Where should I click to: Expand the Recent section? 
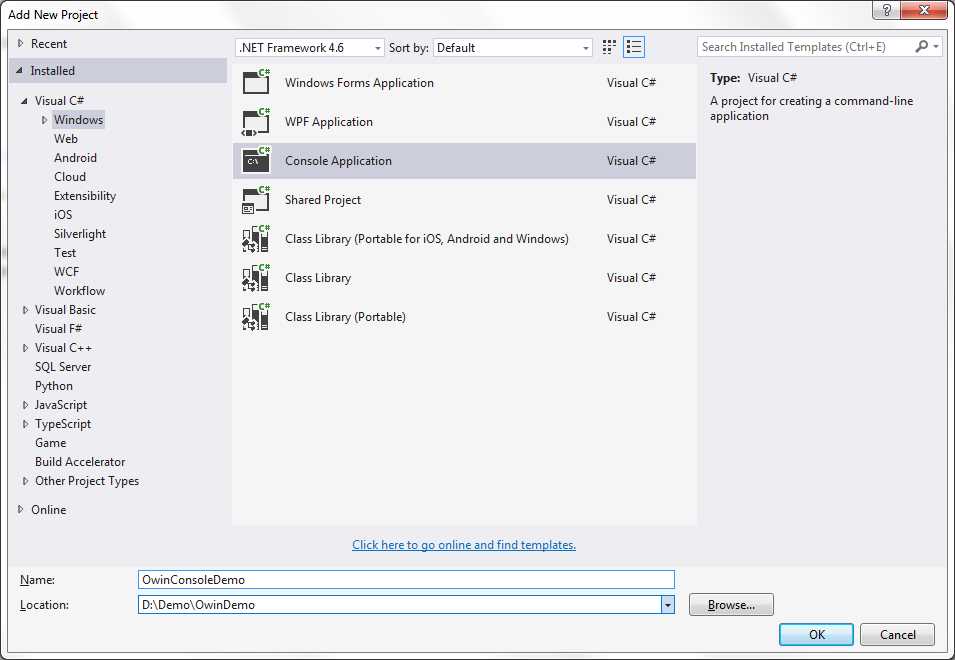point(20,43)
